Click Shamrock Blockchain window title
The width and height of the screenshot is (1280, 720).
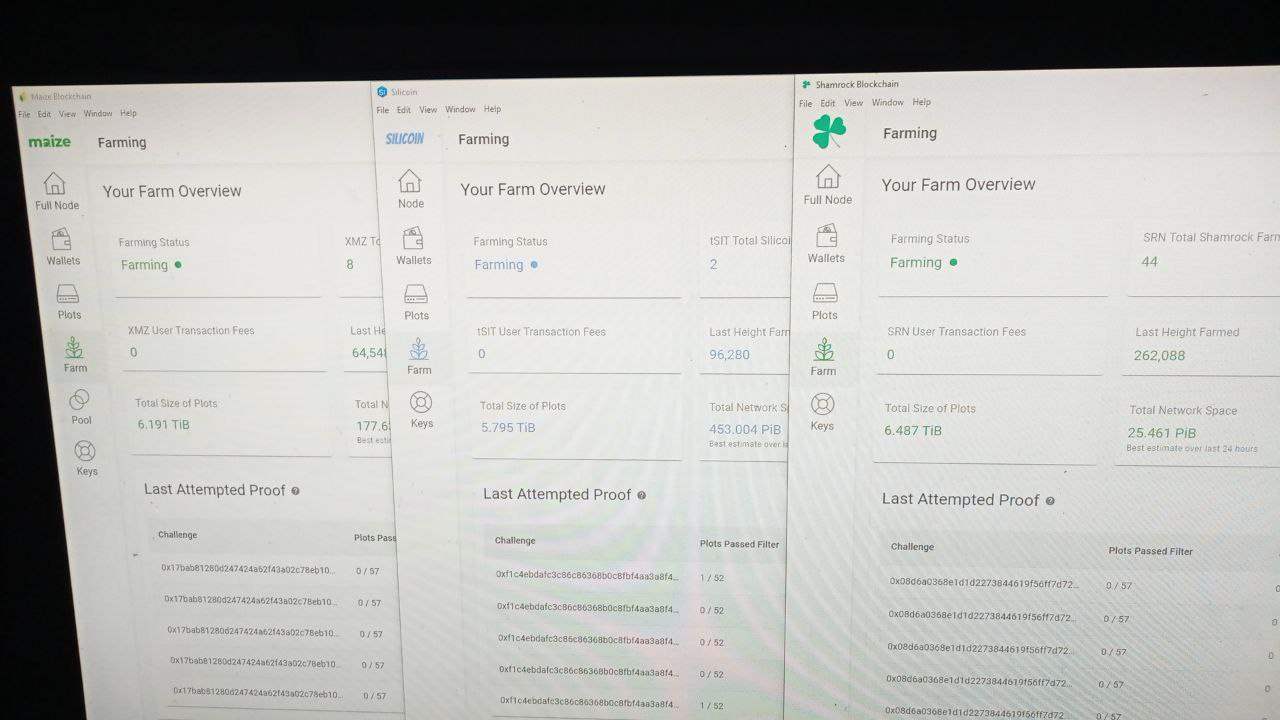[x=857, y=85]
